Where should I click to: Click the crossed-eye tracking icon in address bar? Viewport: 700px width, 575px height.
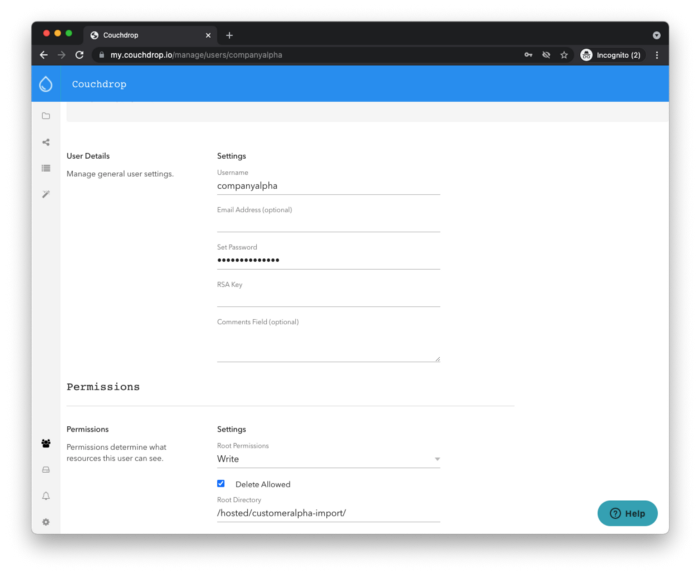546,55
